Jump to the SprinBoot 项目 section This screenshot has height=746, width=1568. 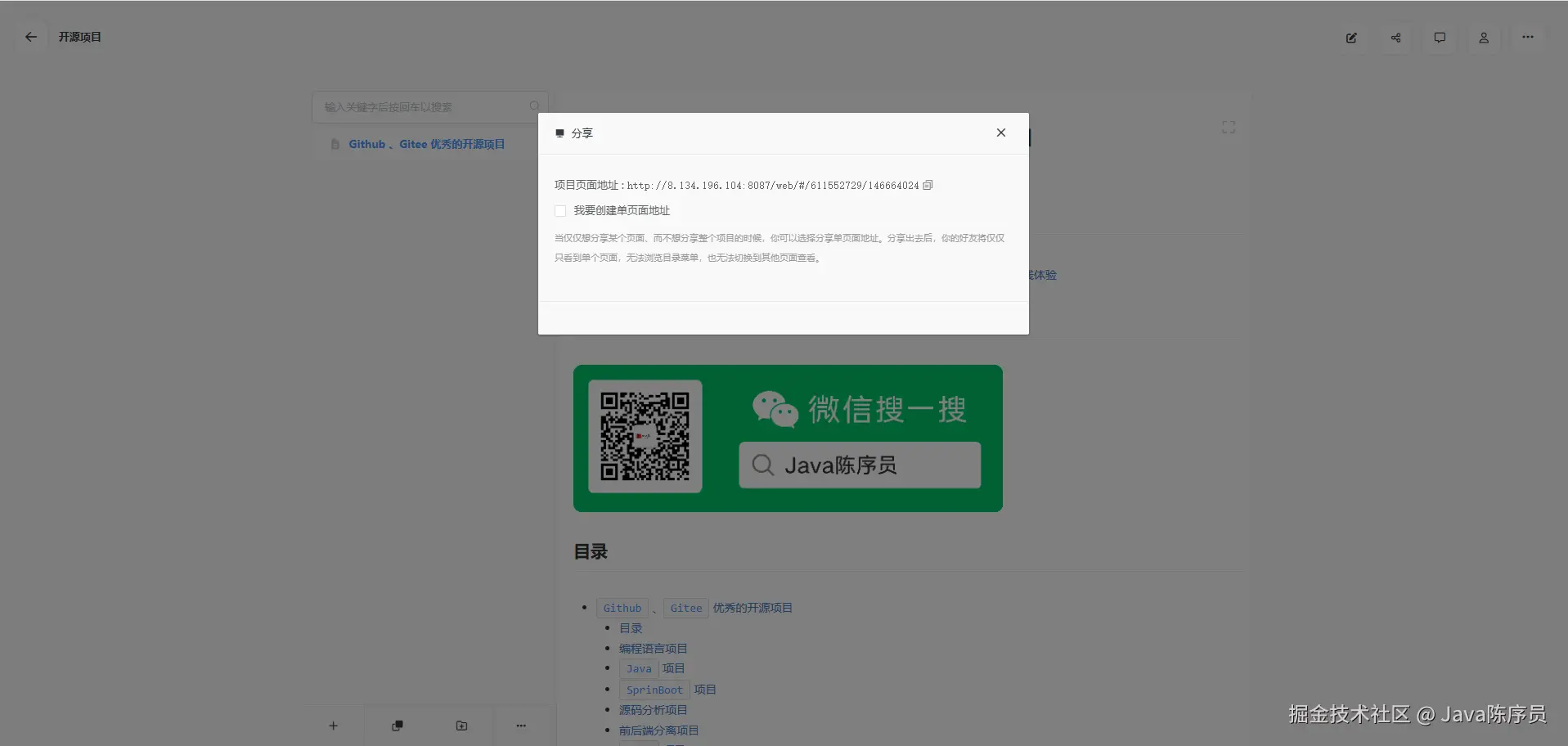667,690
